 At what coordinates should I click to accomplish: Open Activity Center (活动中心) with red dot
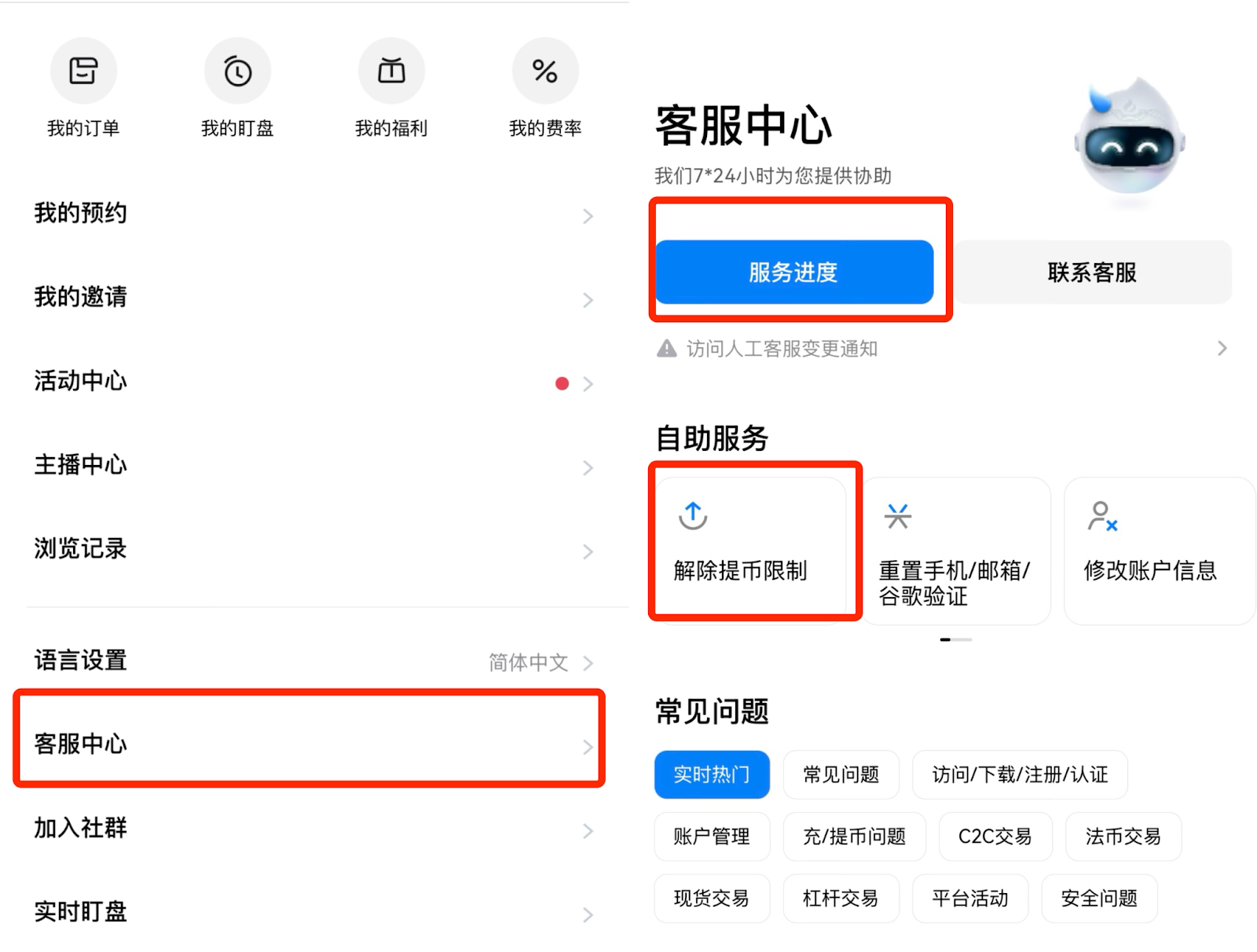pos(314,382)
